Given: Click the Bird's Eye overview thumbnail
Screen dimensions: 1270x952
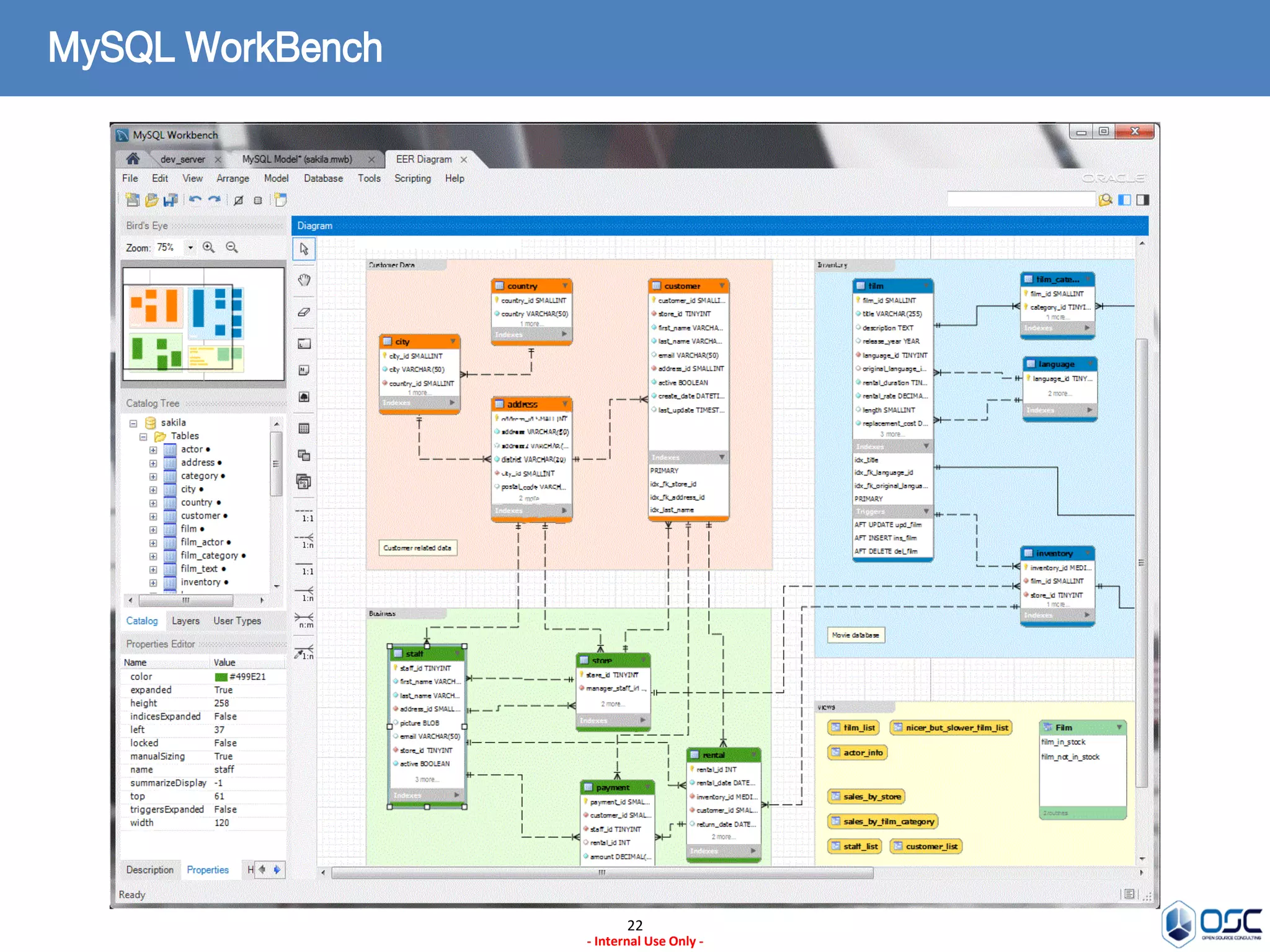Looking at the screenshot, I should coord(203,324).
